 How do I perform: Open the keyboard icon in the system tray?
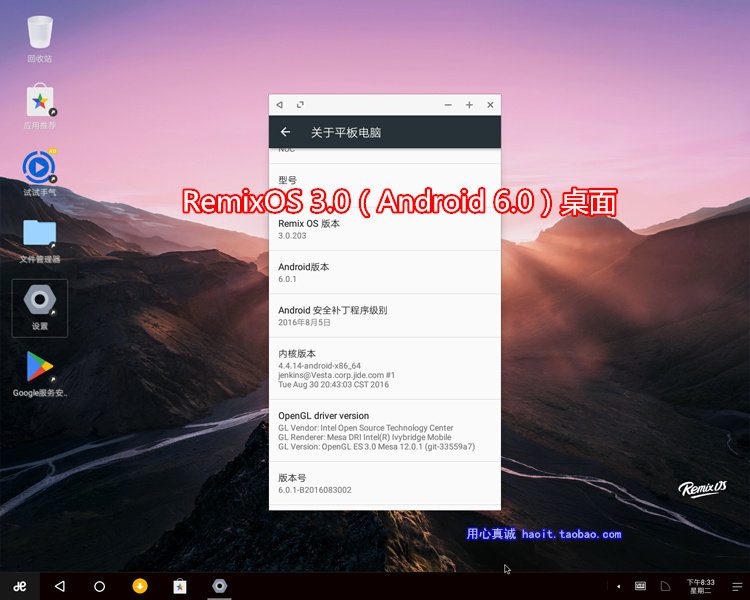tap(640, 586)
